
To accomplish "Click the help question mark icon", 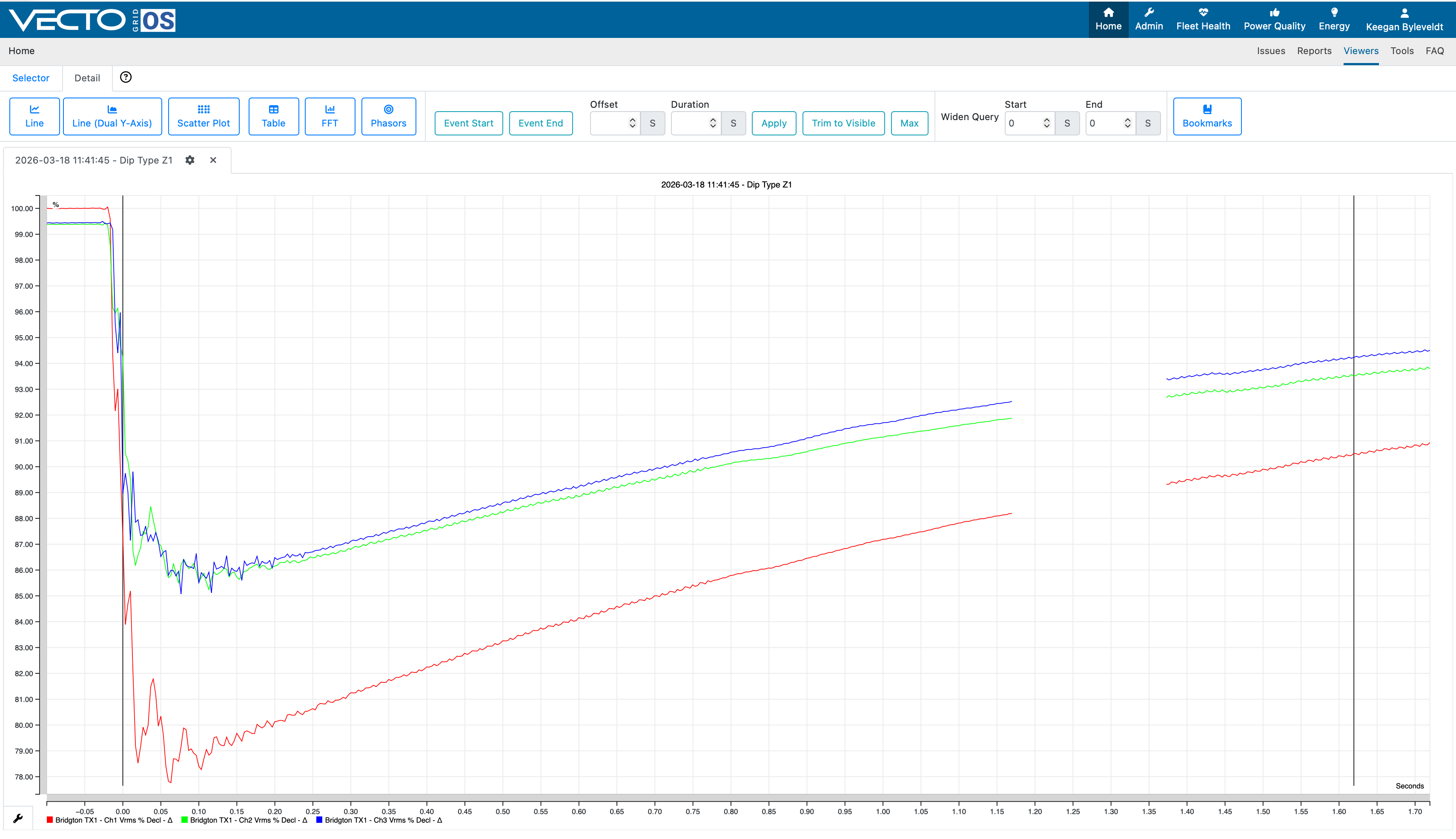I will pos(126,77).
